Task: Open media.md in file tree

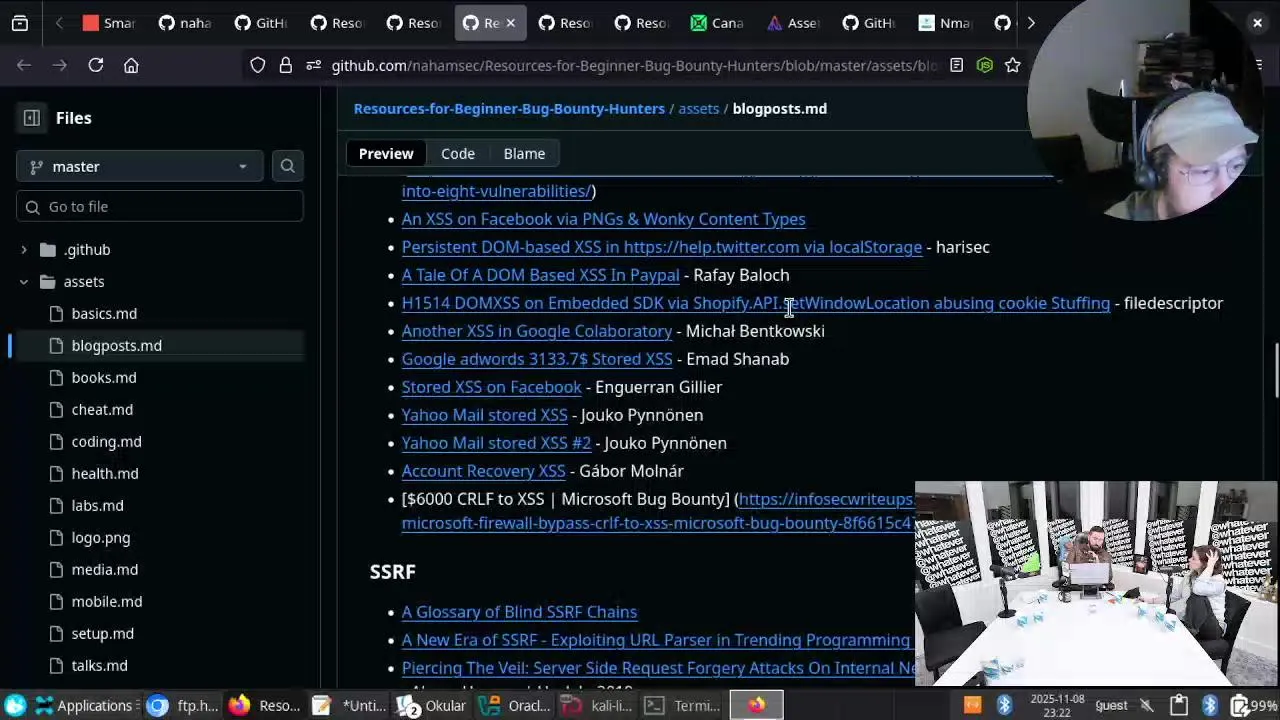Action: tap(105, 570)
